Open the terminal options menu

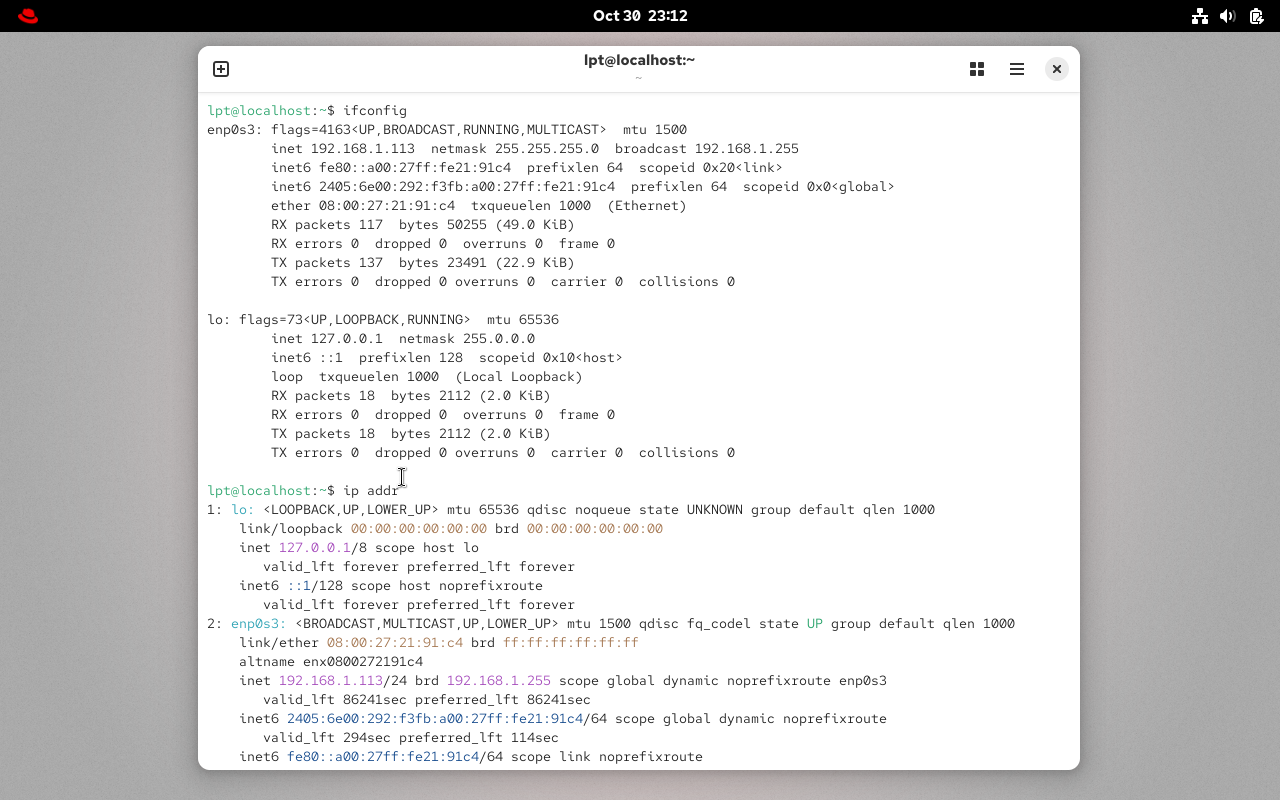click(1017, 69)
